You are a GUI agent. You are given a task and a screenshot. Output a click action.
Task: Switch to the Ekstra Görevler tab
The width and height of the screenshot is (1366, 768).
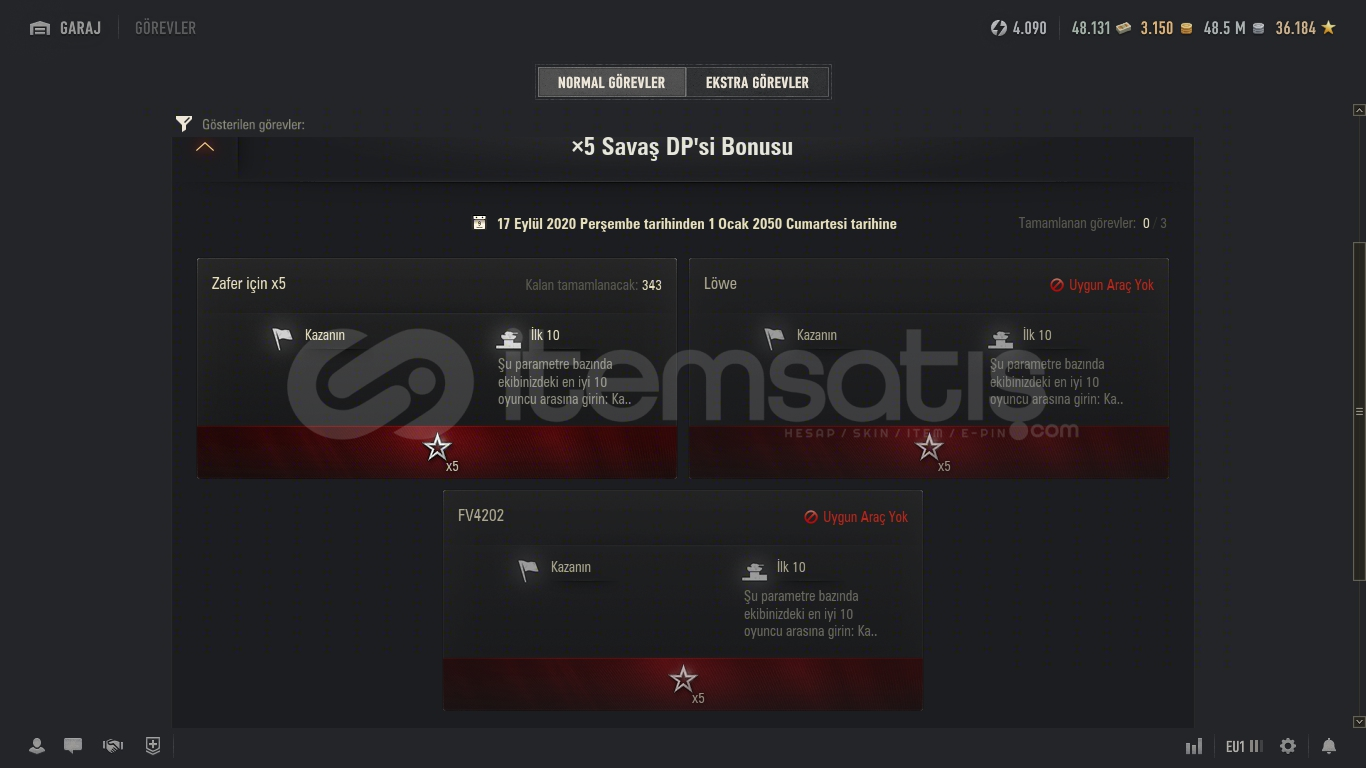coord(757,83)
